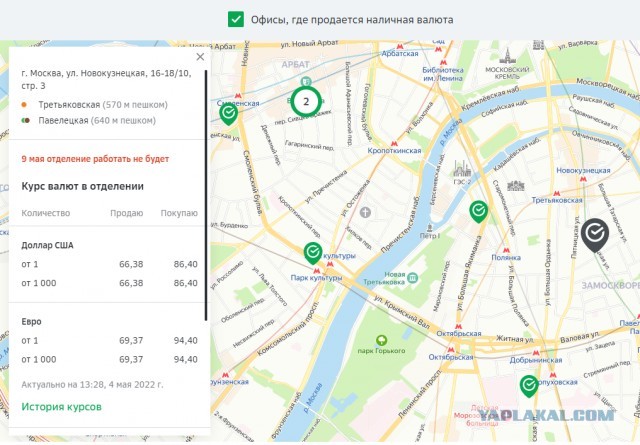Click the dollar sell rate 66,38 for от 1 000
Screen dimensions: 640x445
[131, 283]
